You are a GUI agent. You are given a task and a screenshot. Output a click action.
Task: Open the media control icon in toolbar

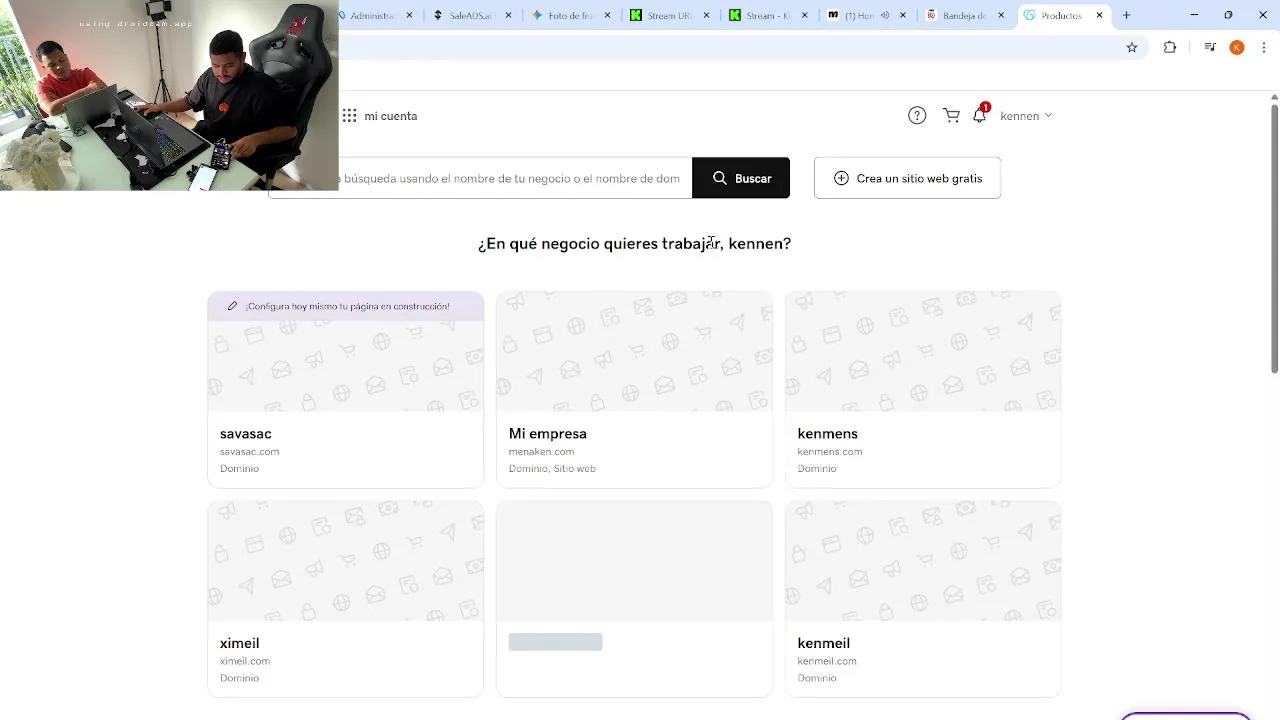(x=1210, y=47)
